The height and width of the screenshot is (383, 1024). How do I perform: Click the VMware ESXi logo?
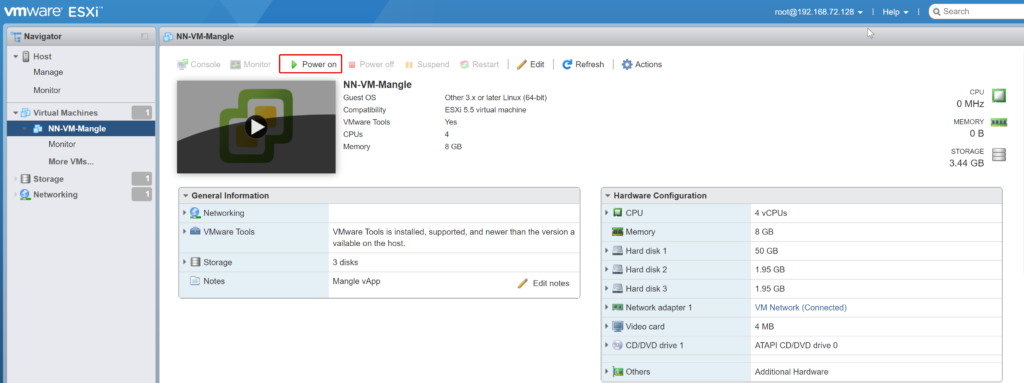coord(54,12)
